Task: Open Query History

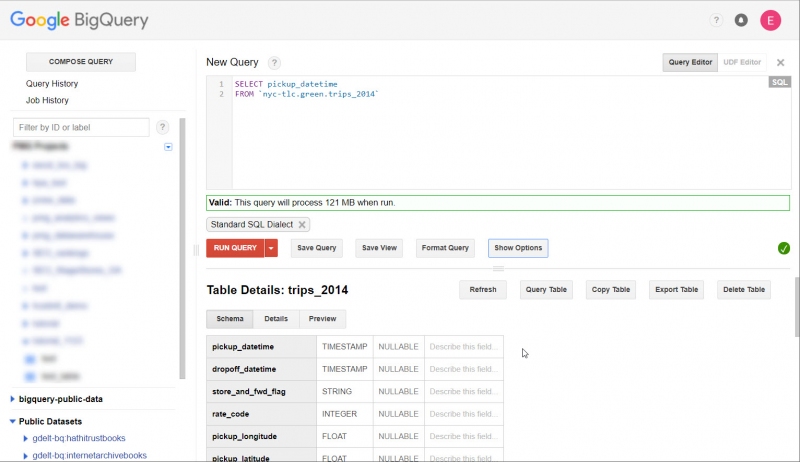Action: [x=52, y=84]
